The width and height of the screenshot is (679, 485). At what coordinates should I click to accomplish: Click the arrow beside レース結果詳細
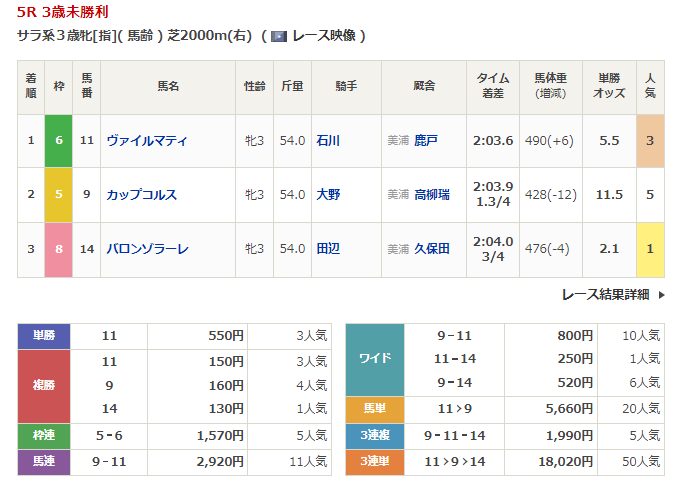[662, 294]
